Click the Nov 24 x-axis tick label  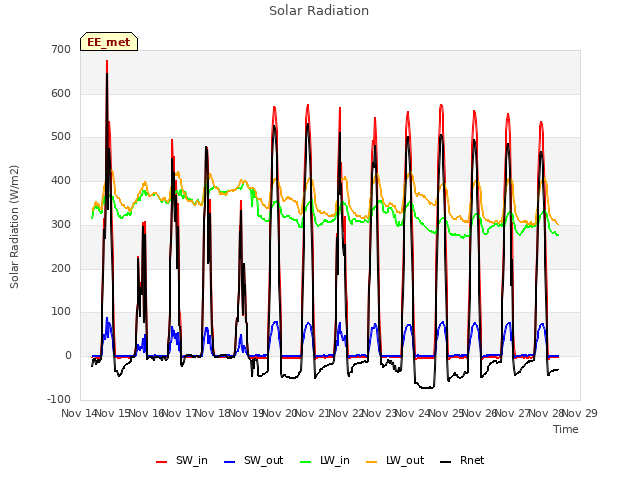point(413,413)
